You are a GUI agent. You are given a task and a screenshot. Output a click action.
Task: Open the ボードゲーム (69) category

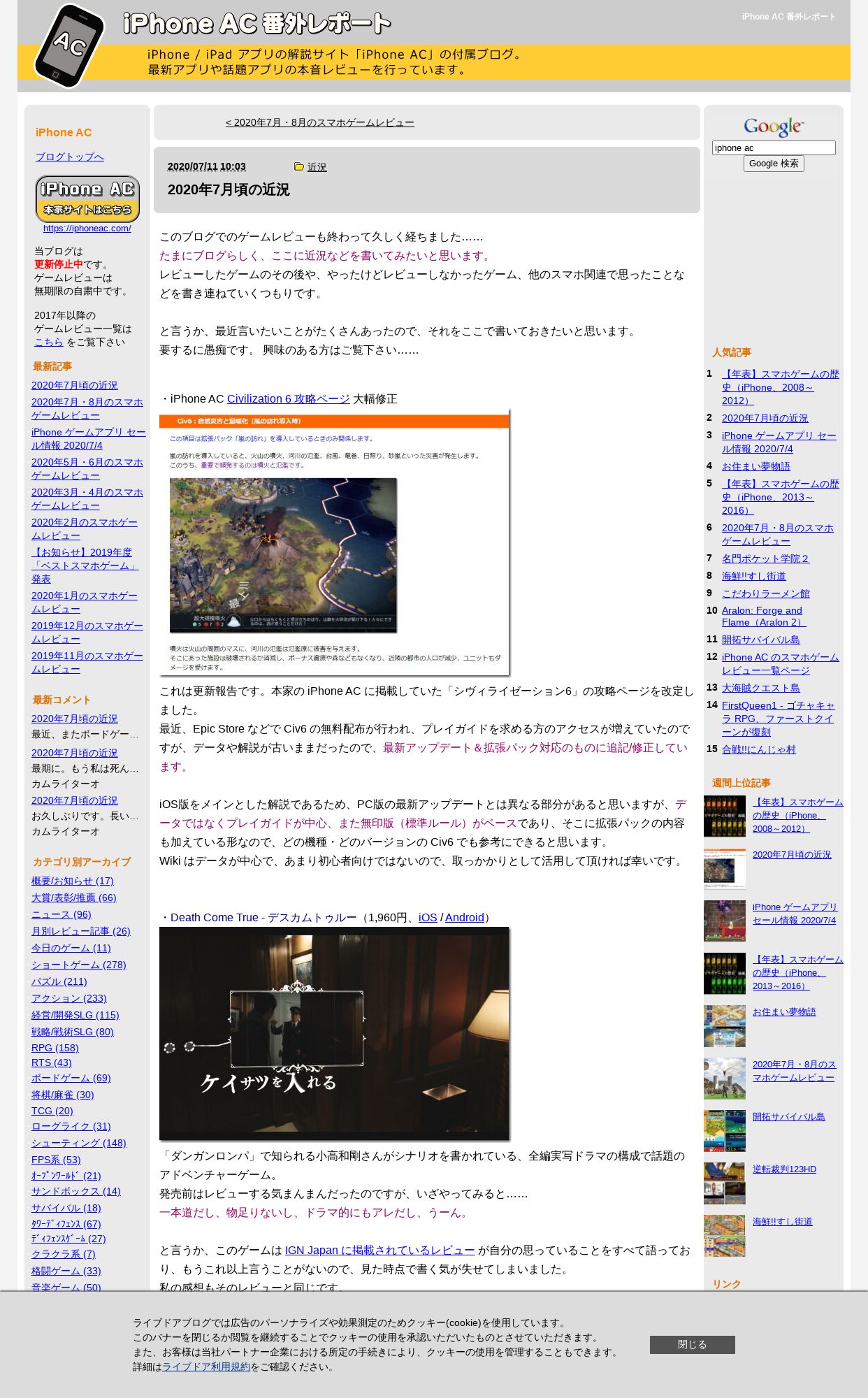coord(71,1078)
